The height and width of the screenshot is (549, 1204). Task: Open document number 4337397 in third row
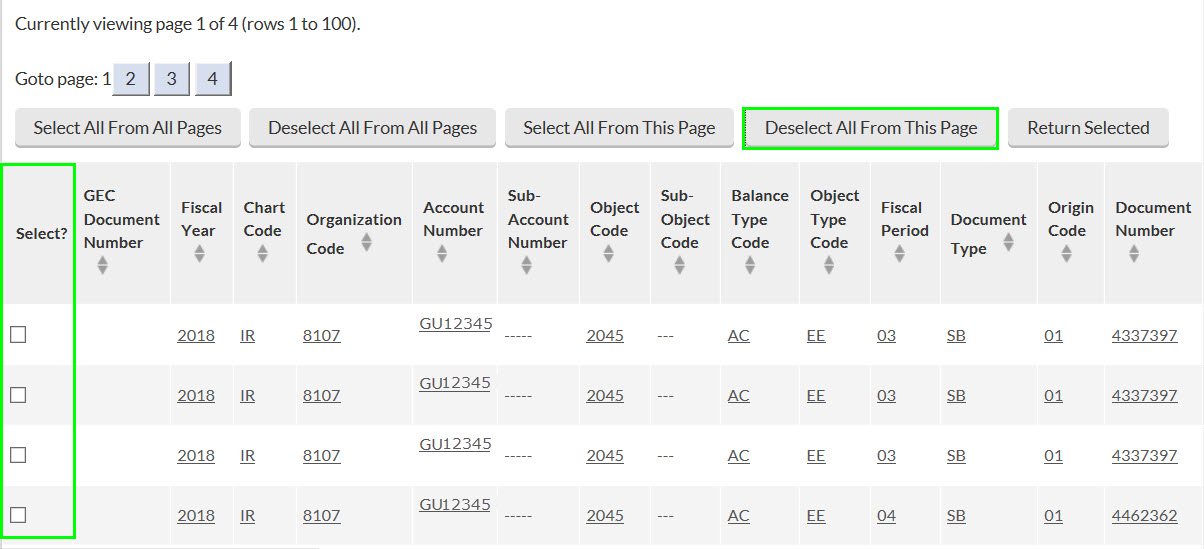(x=1145, y=456)
